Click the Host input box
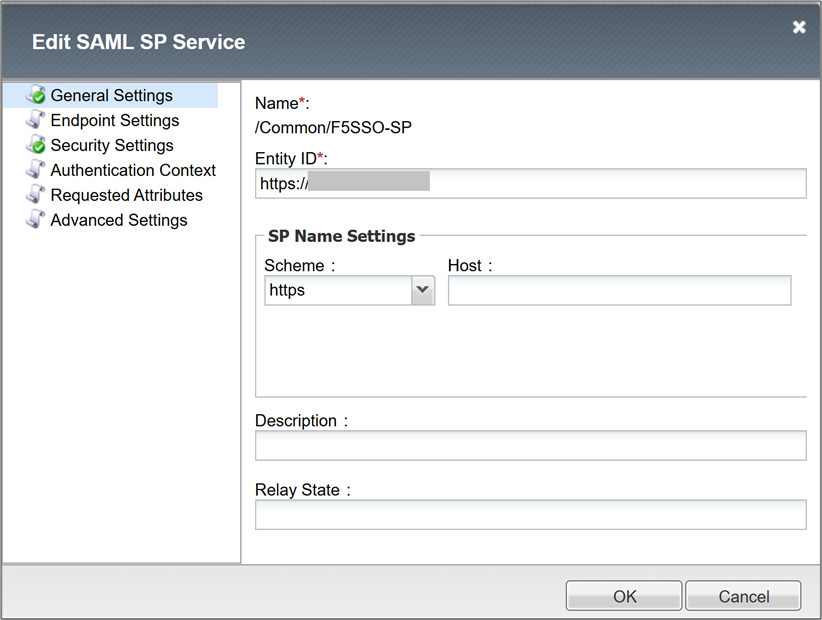Image resolution: width=822 pixels, height=620 pixels. pyautogui.click(x=619, y=290)
